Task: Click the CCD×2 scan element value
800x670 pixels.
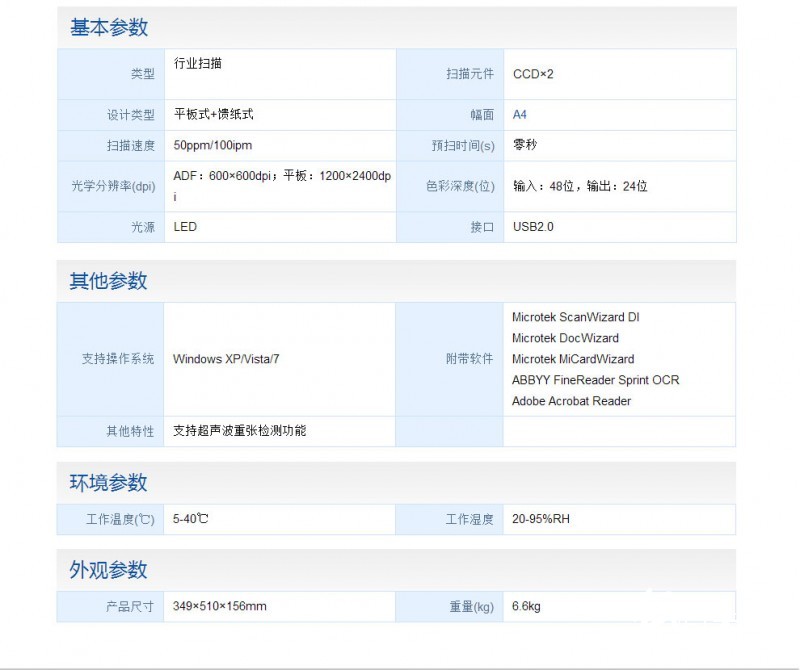Action: pos(533,74)
